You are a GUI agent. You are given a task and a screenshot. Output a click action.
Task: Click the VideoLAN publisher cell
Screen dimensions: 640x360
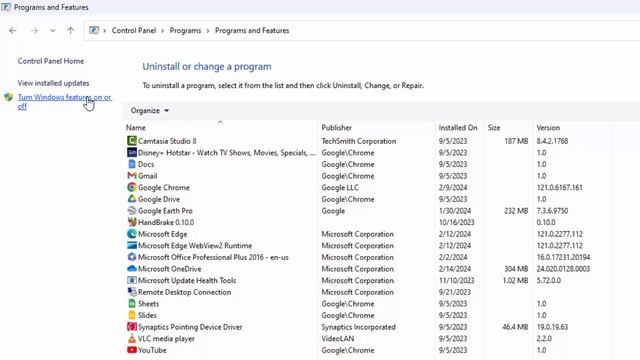pyautogui.click(x=338, y=339)
